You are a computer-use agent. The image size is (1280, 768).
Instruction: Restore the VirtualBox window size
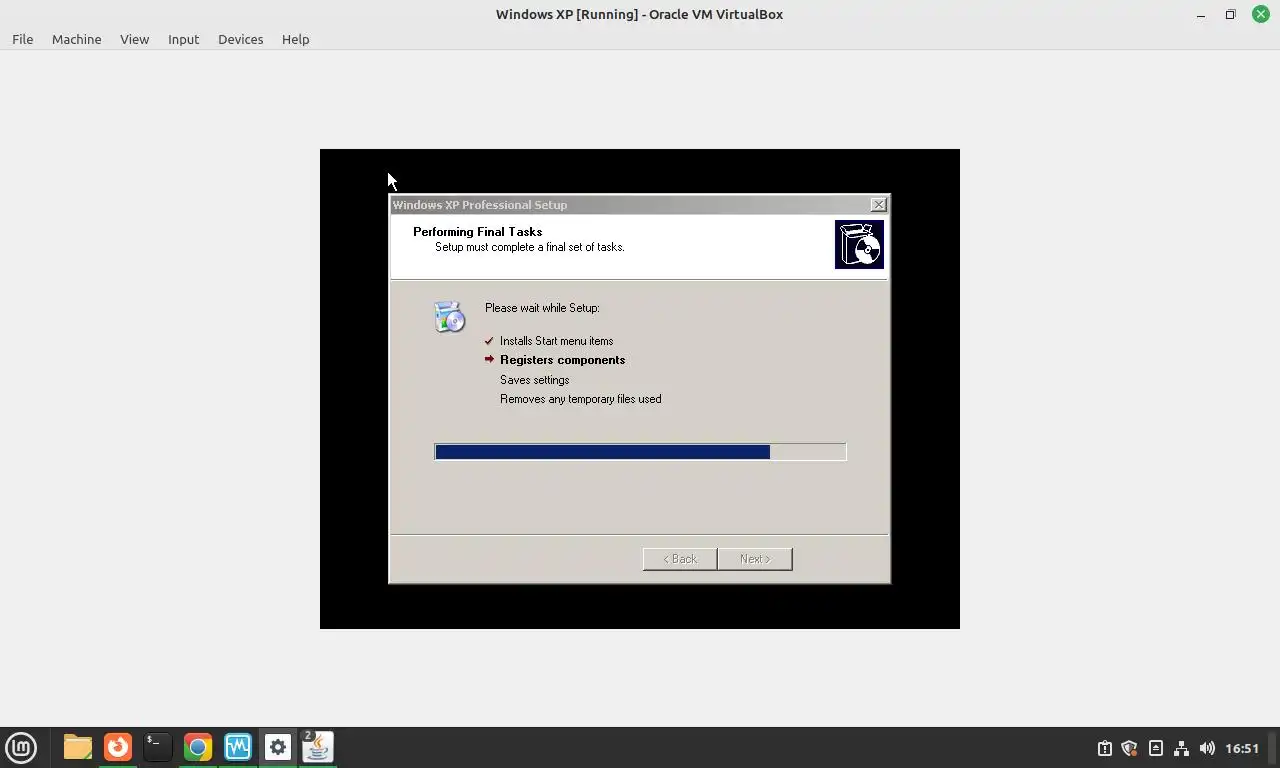[x=1230, y=14]
